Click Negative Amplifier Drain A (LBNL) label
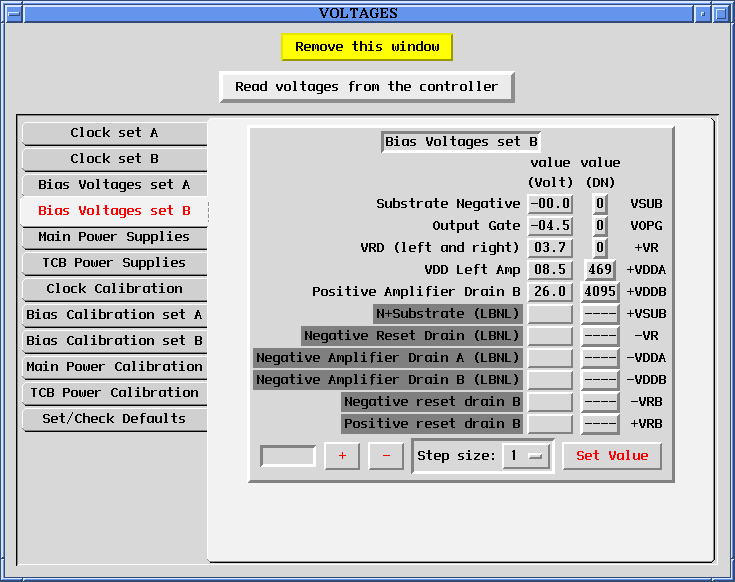 click(388, 358)
